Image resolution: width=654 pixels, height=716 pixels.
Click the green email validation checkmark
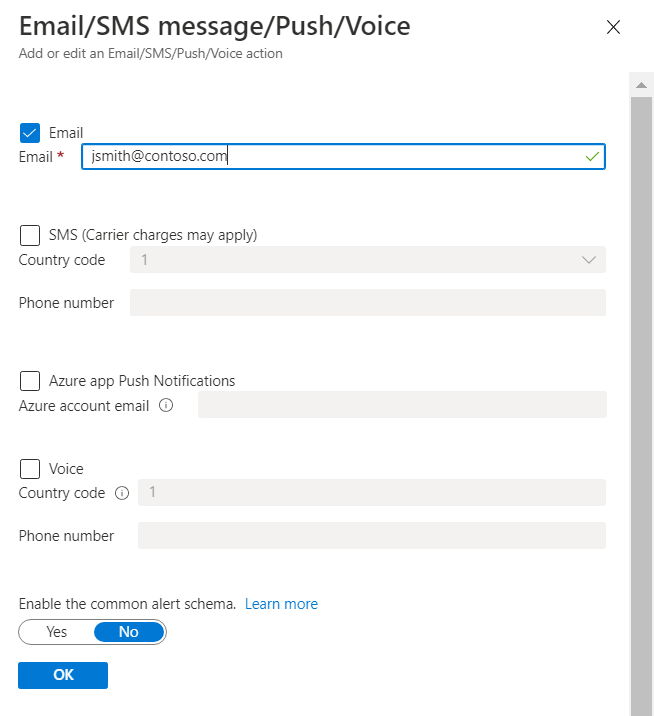click(592, 157)
